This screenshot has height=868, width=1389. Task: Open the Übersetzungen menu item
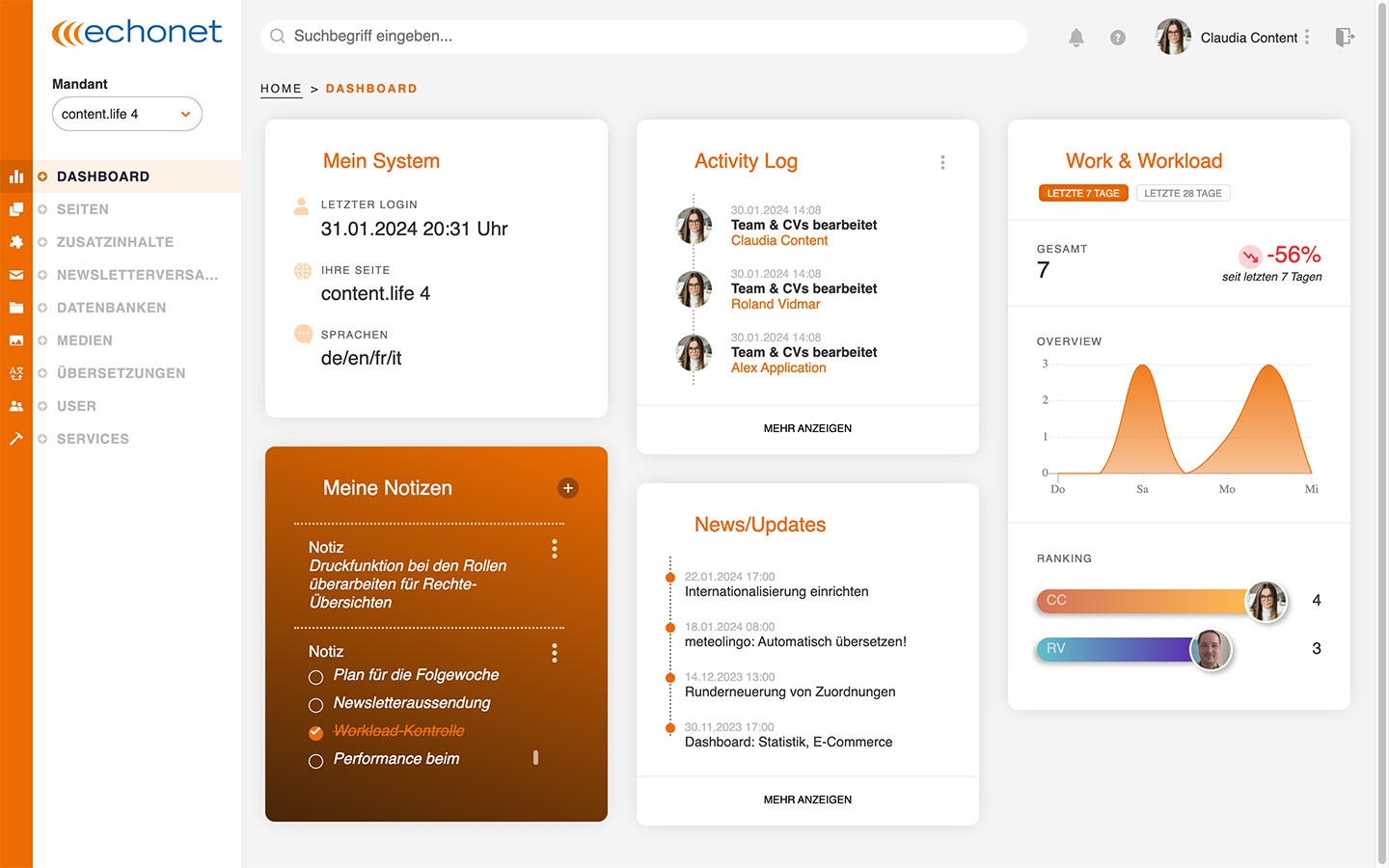[121, 373]
